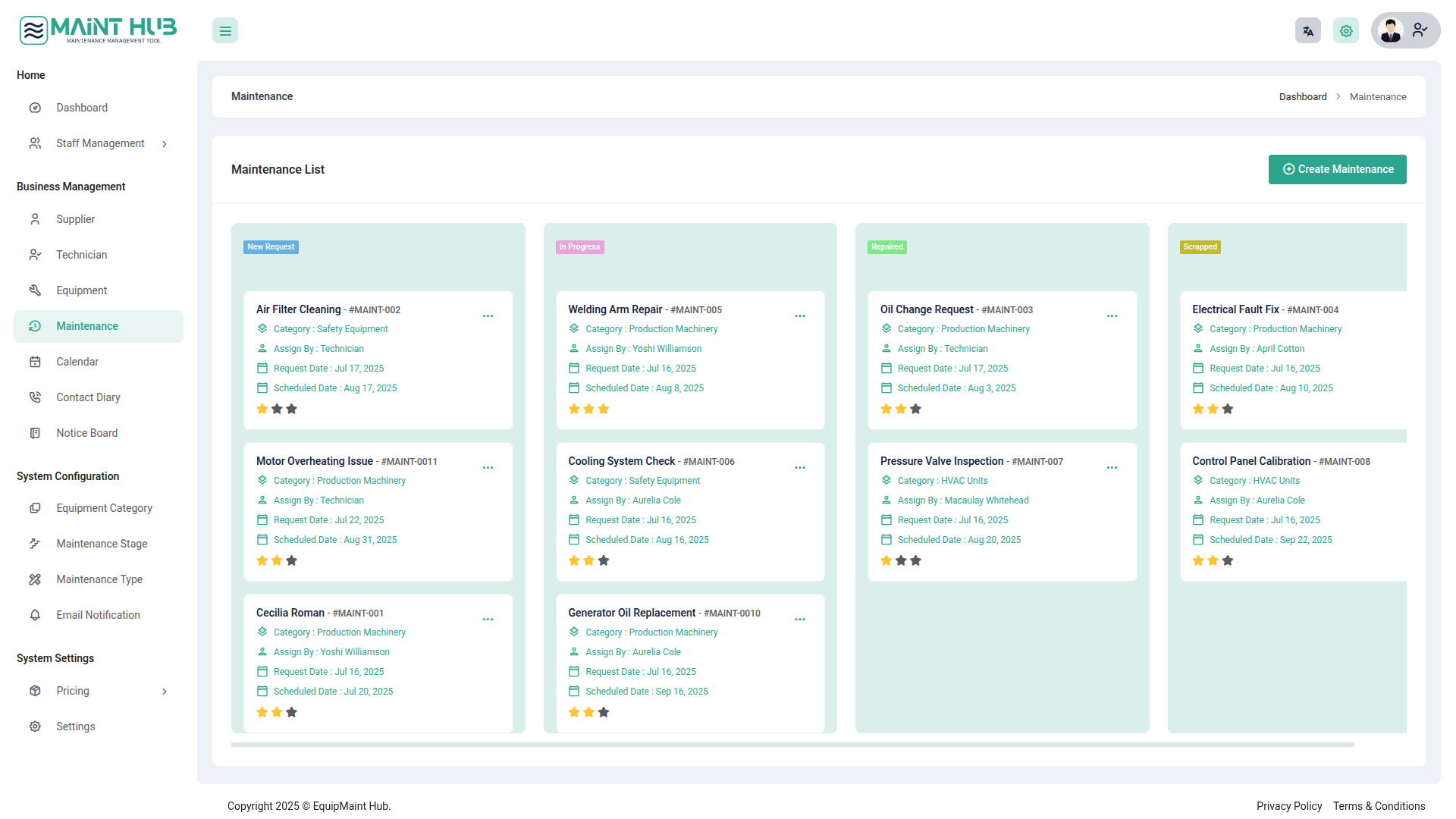Screen dimensions: 1456x819
Task: Open the language translation icon
Action: [x=1308, y=31]
